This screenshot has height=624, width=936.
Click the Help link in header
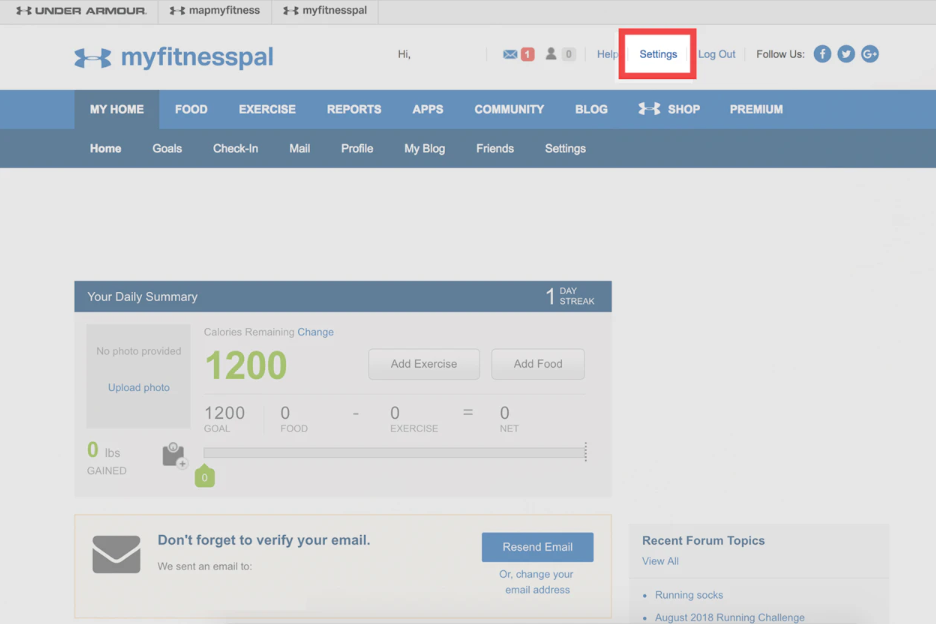pos(607,54)
